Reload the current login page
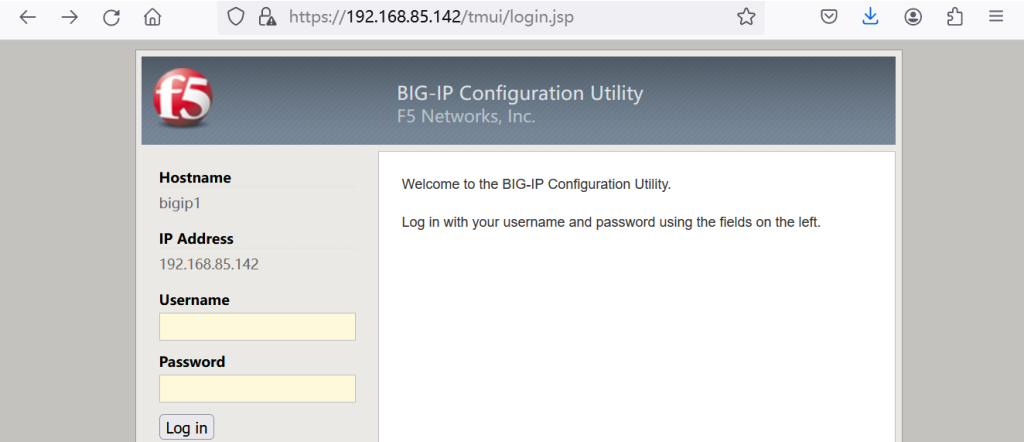Screen dimensions: 1024x442 (111, 18)
